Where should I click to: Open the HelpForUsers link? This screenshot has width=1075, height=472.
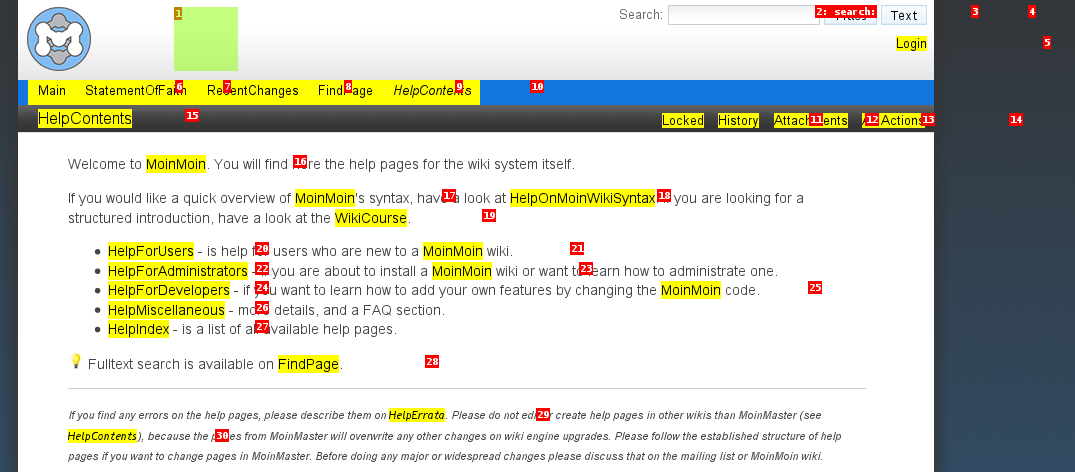point(151,251)
